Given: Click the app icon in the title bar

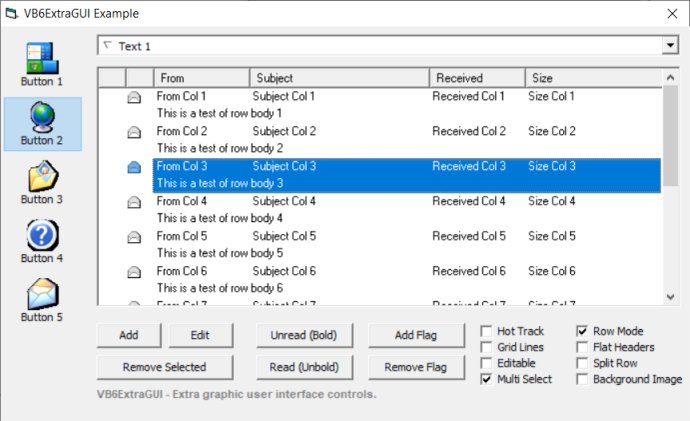Looking at the screenshot, I should pos(12,14).
